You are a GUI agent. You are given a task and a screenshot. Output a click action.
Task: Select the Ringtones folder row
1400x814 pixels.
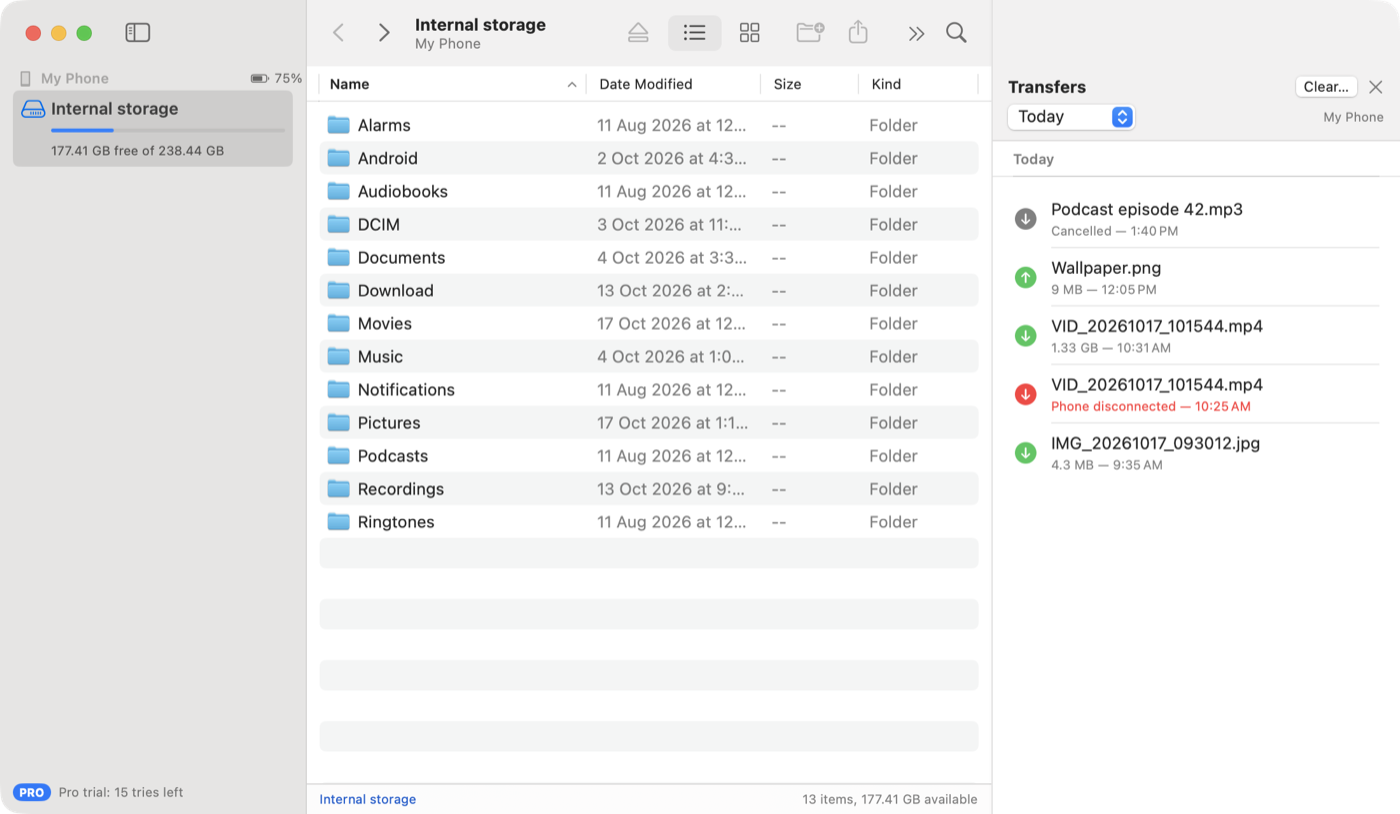click(x=649, y=522)
